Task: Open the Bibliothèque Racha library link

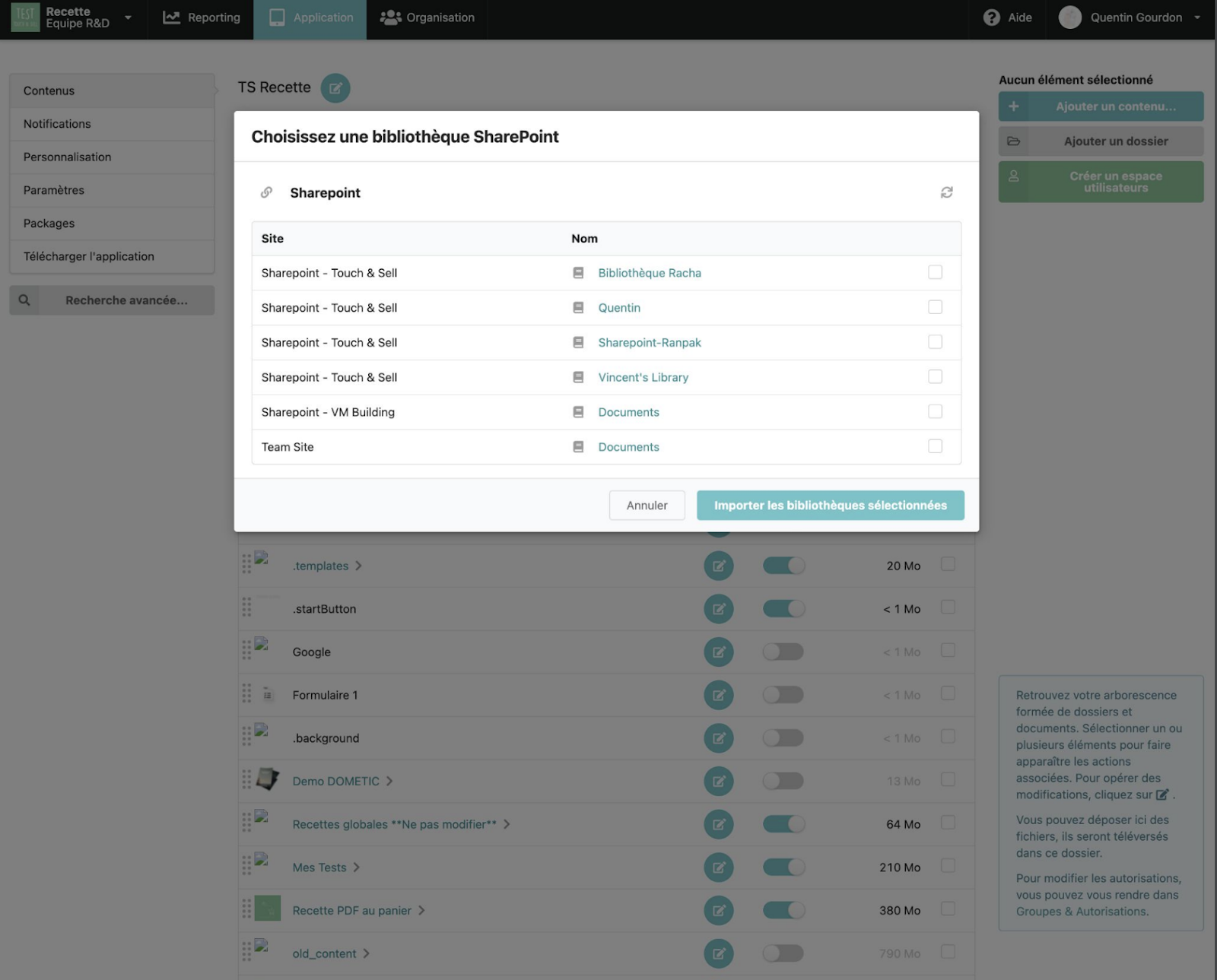Action: (650, 273)
